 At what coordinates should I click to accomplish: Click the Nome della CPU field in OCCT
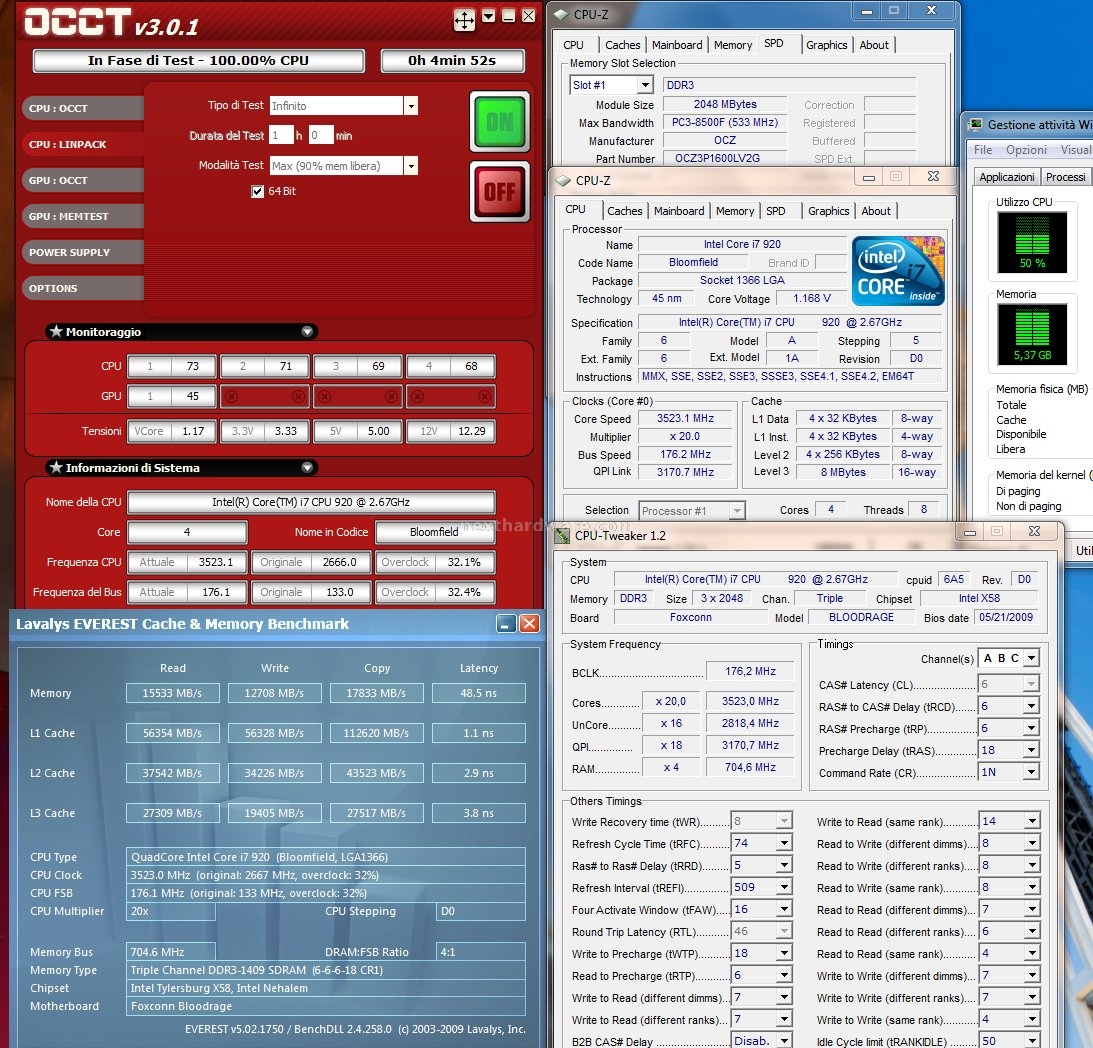[312, 502]
